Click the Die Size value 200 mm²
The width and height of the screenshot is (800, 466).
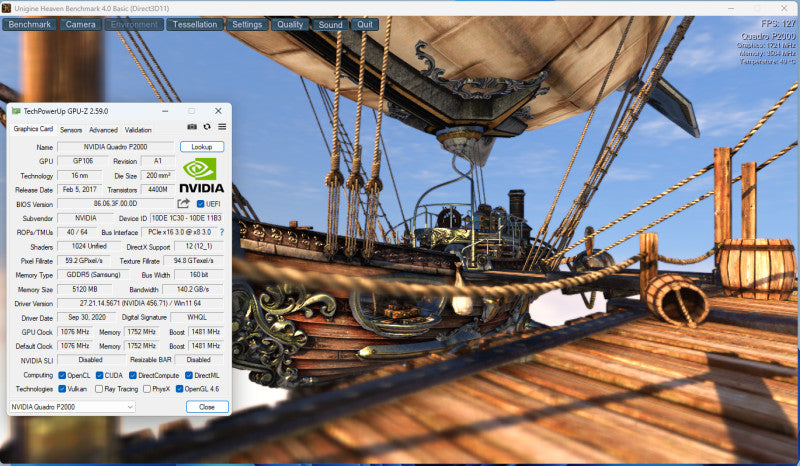pyautogui.click(x=158, y=175)
